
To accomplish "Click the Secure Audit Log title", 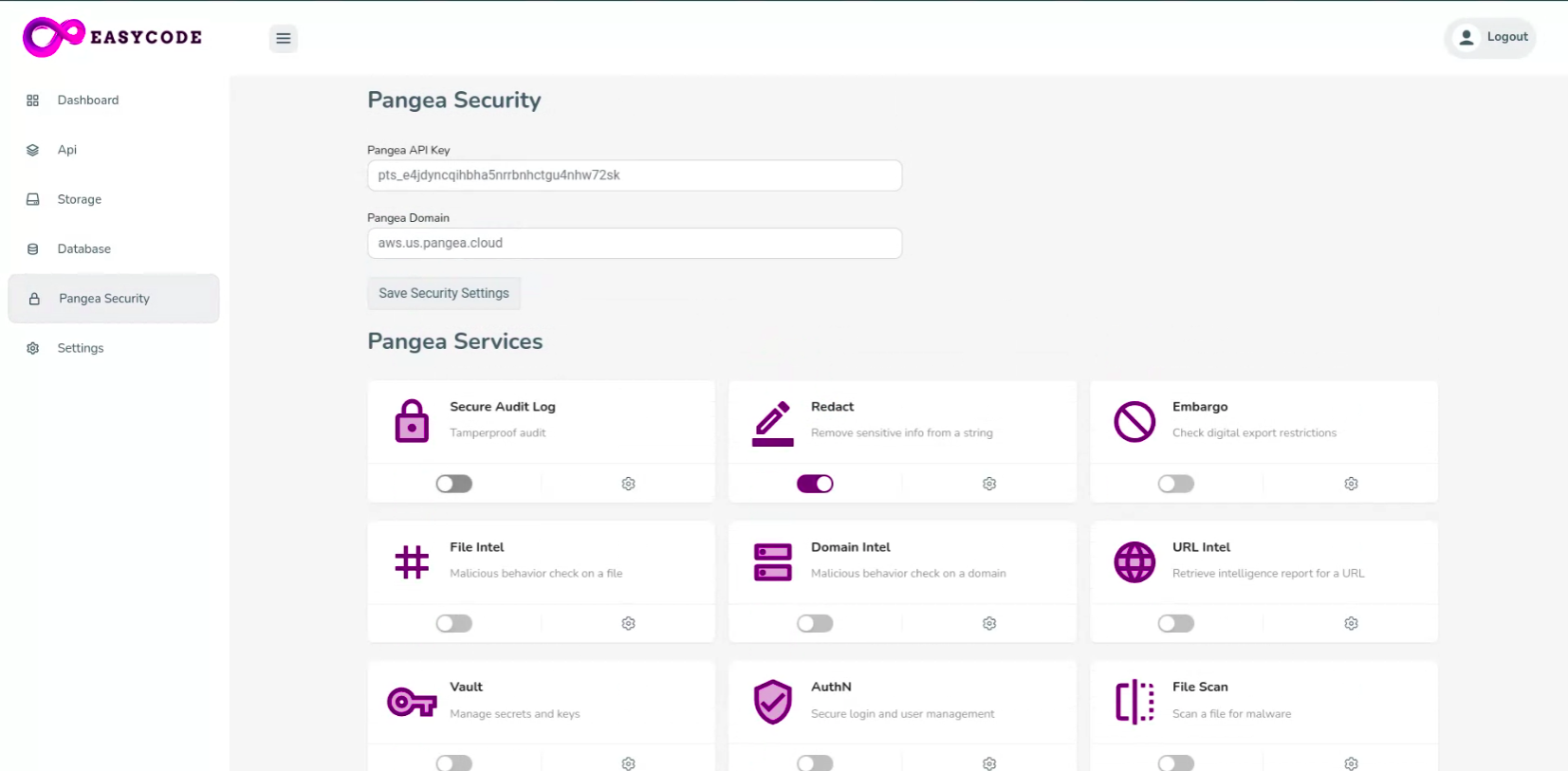I will click(503, 407).
